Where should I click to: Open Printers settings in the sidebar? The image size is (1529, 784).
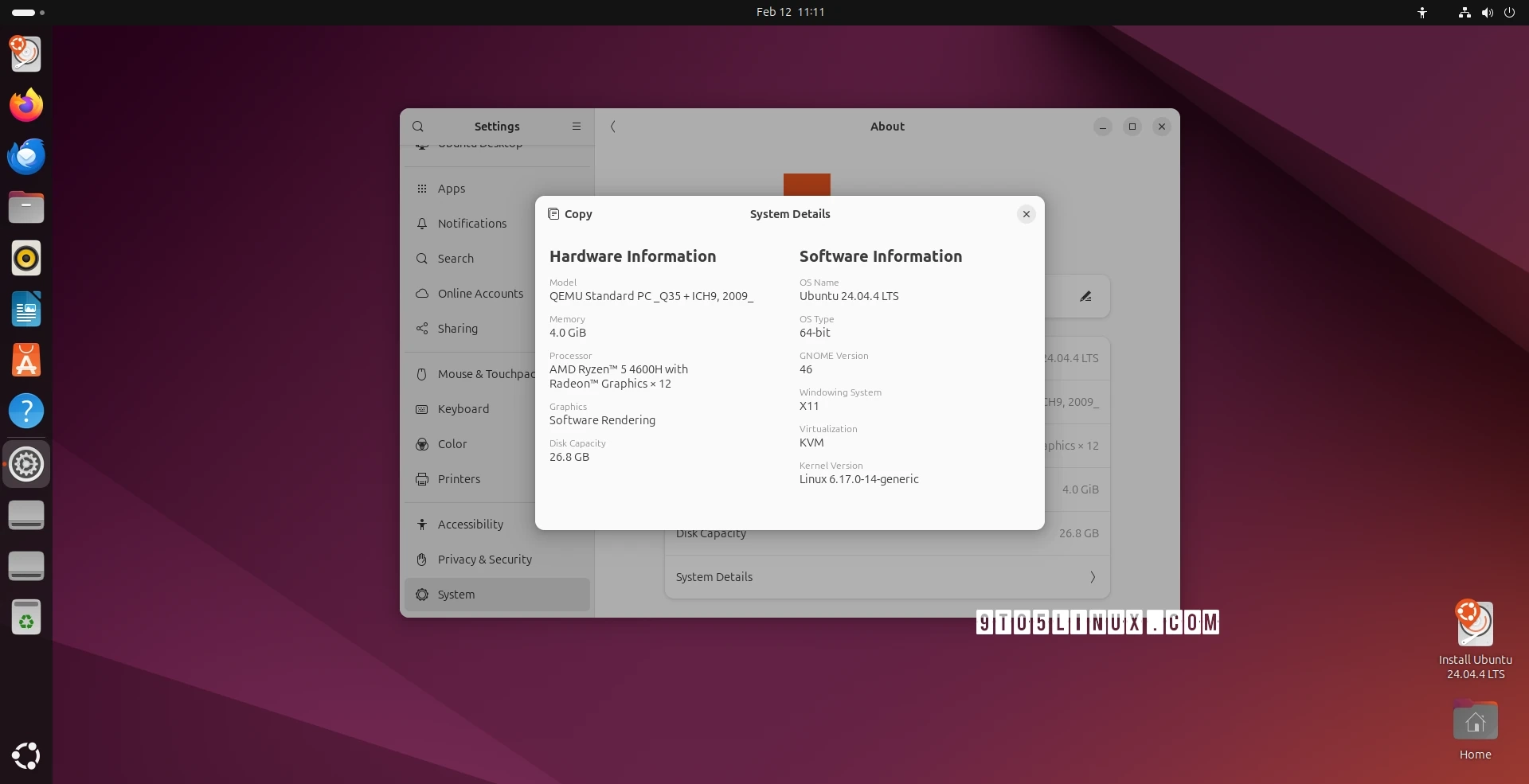pyautogui.click(x=458, y=479)
